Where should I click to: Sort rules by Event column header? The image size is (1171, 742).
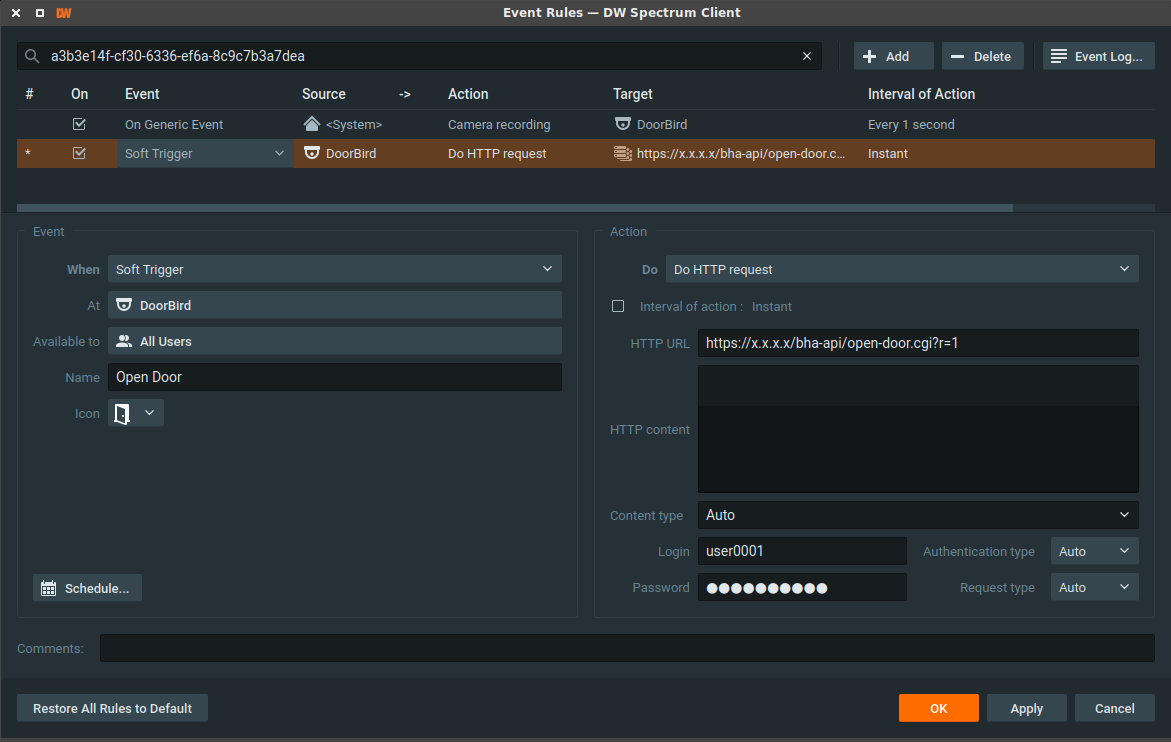[142, 94]
